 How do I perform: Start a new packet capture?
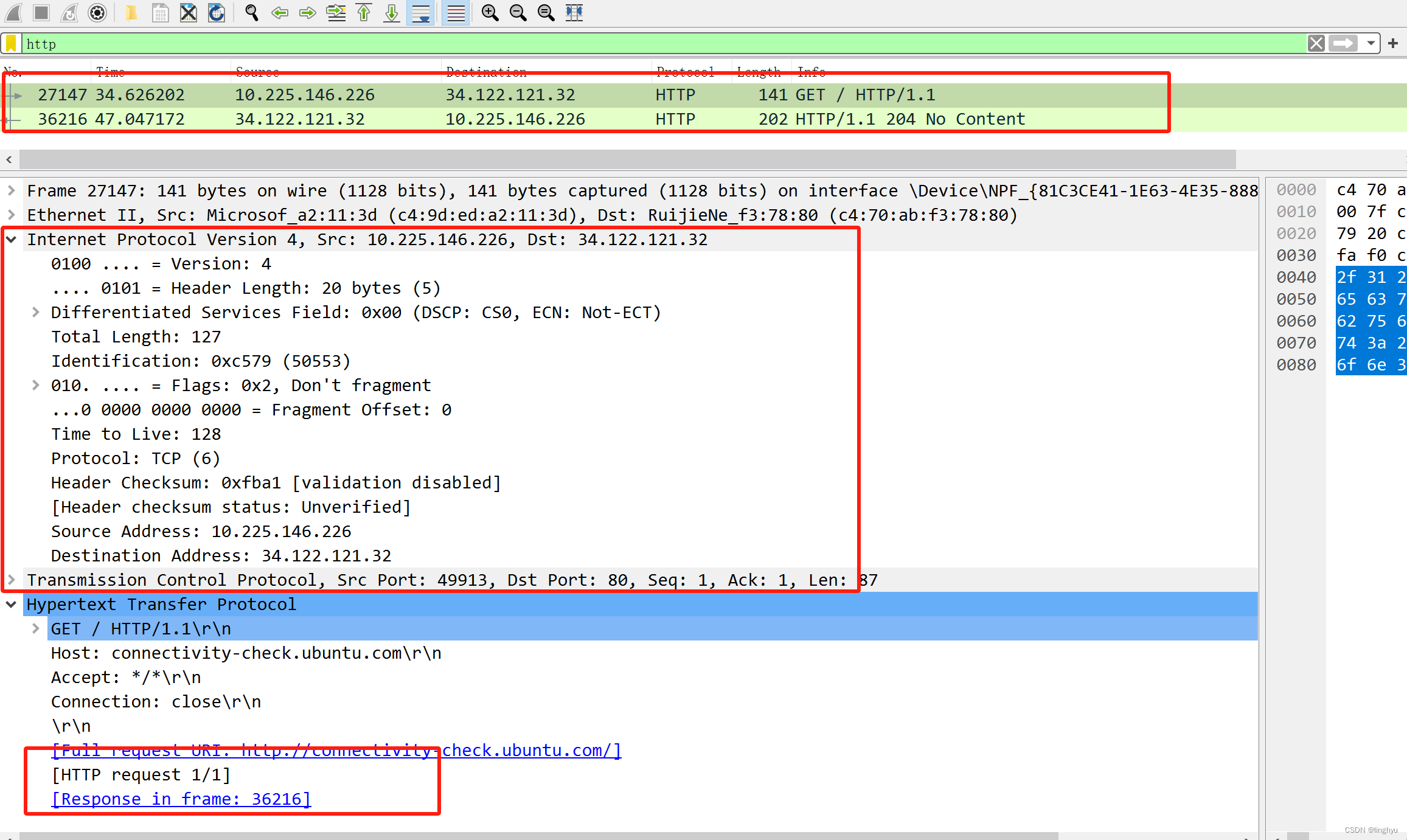point(13,13)
